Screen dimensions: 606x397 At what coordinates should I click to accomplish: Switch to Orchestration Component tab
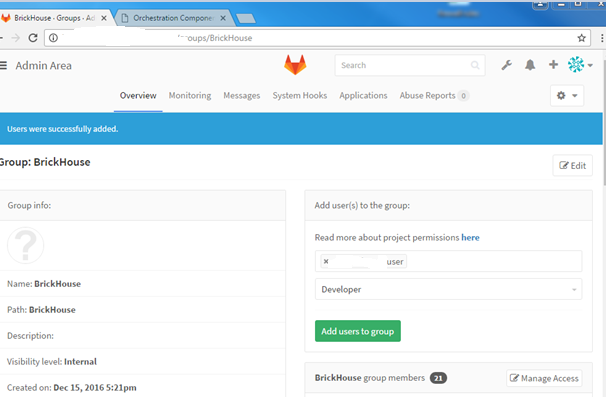coord(173,18)
